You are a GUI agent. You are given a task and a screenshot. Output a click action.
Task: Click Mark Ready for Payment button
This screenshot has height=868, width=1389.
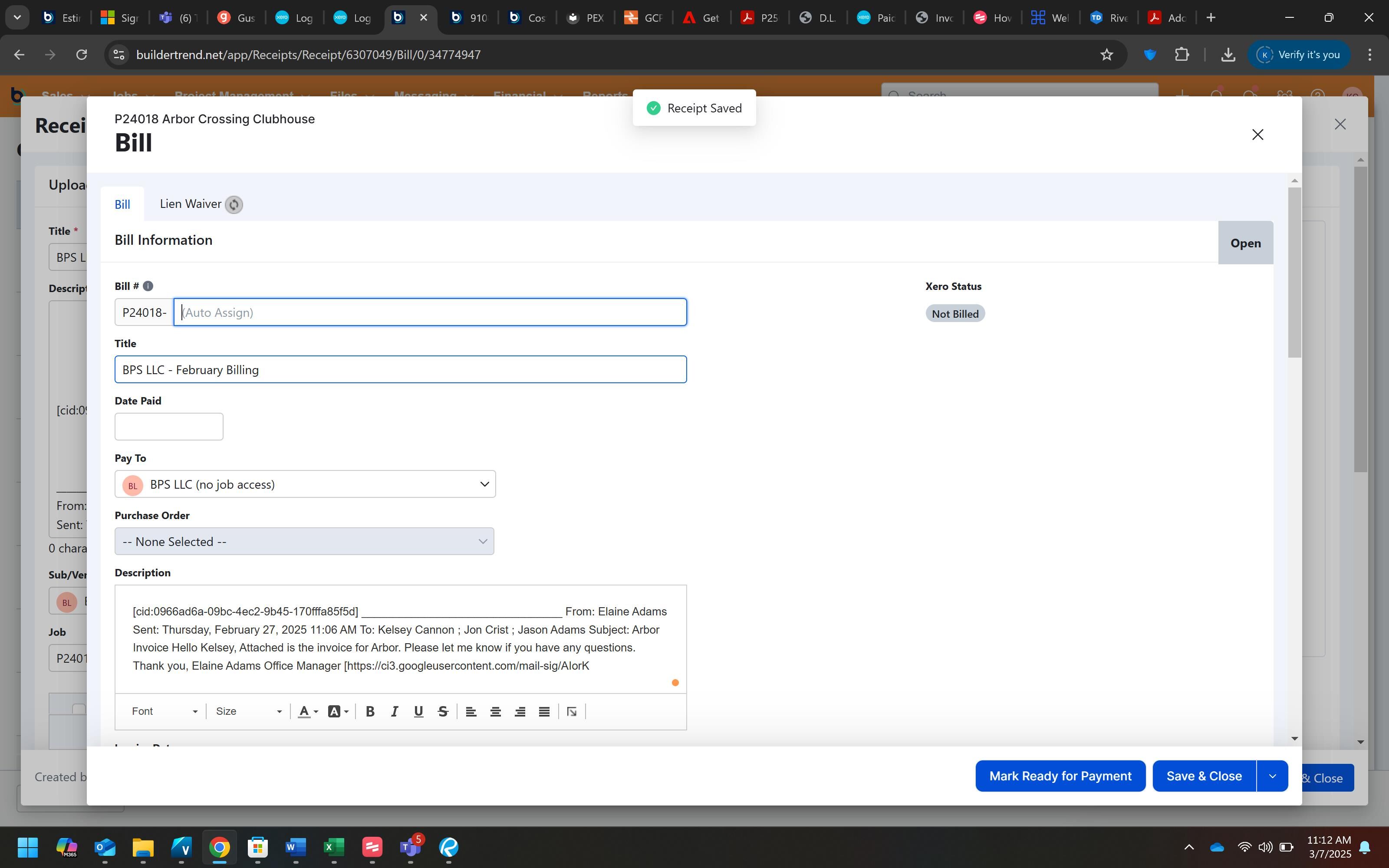1060,776
